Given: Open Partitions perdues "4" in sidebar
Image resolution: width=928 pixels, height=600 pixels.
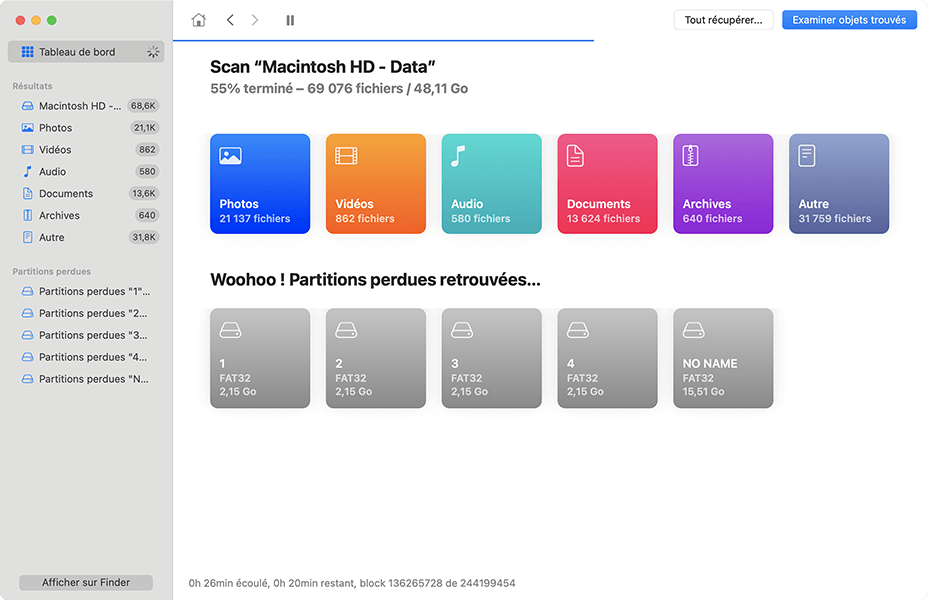Looking at the screenshot, I should 86,357.
